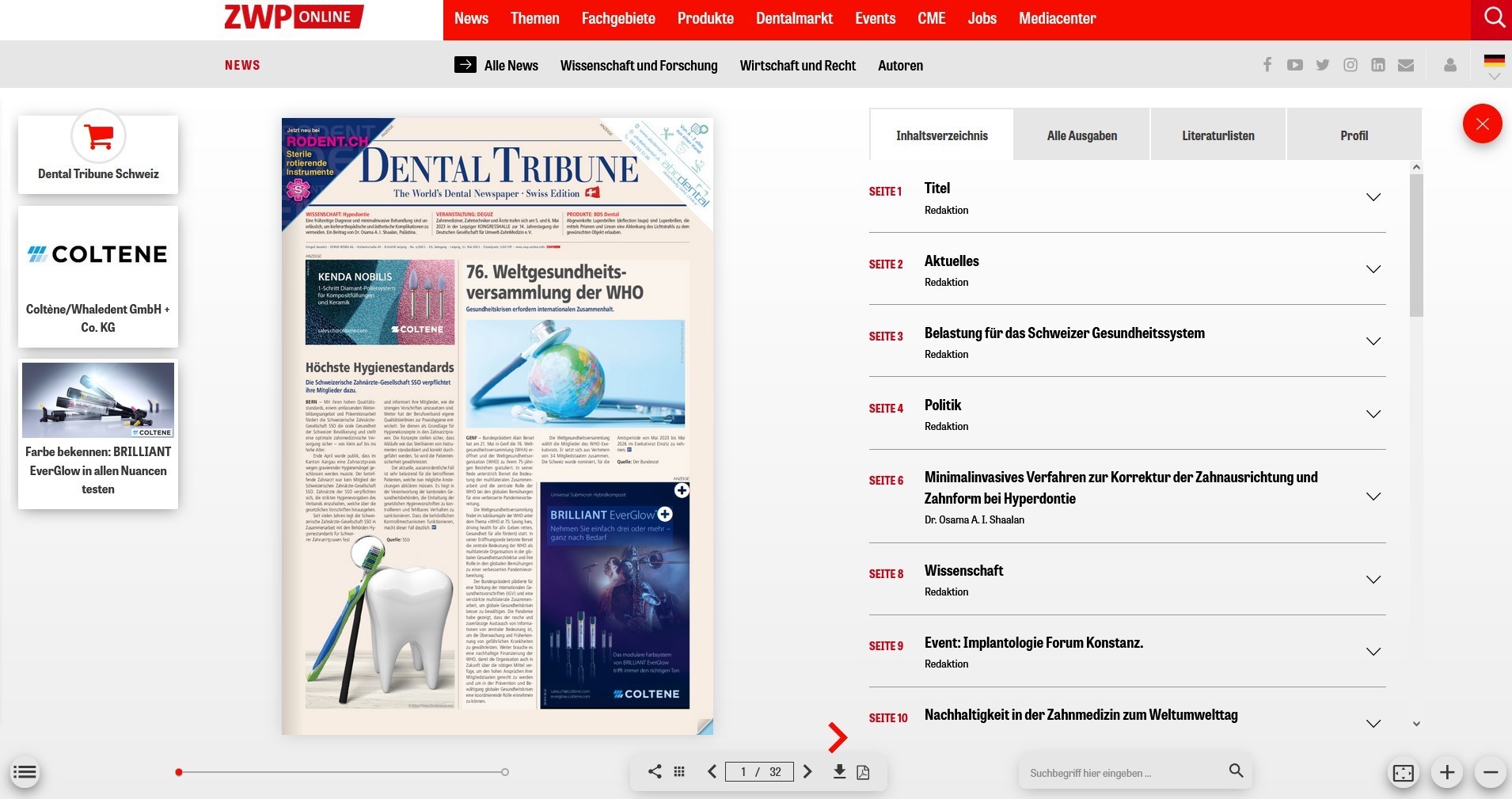Click the Suchbegriff search input field
Image resolution: width=1512 pixels, height=799 pixels.
point(1124,772)
